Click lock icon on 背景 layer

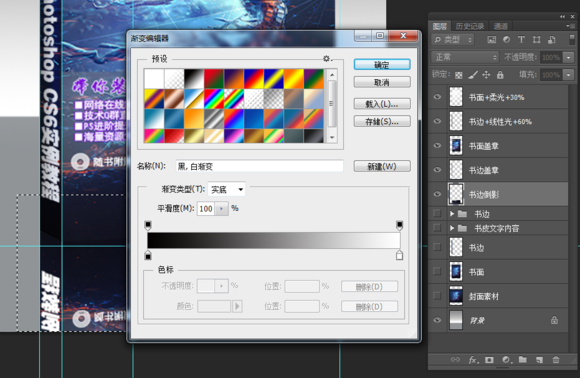554,320
